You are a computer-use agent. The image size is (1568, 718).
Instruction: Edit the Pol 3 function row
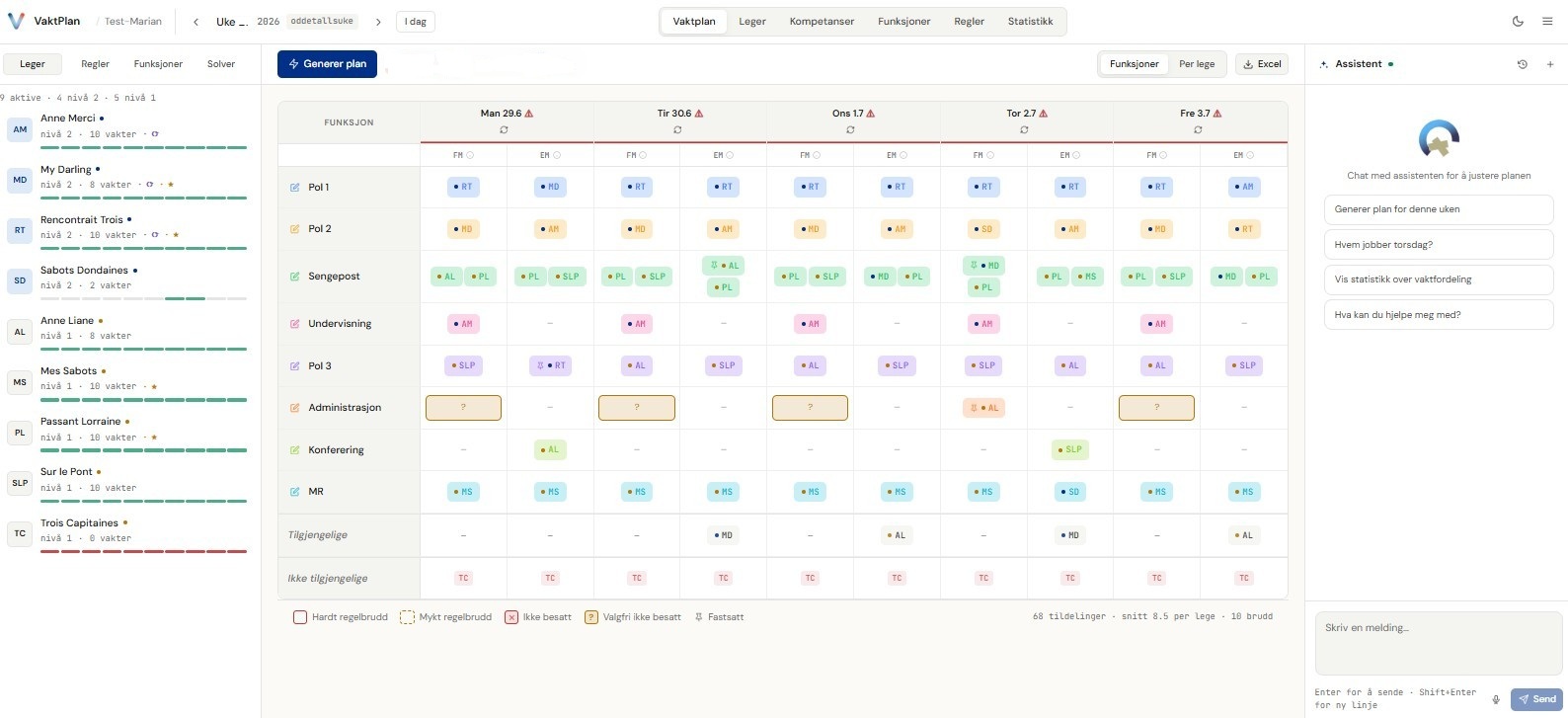(294, 366)
